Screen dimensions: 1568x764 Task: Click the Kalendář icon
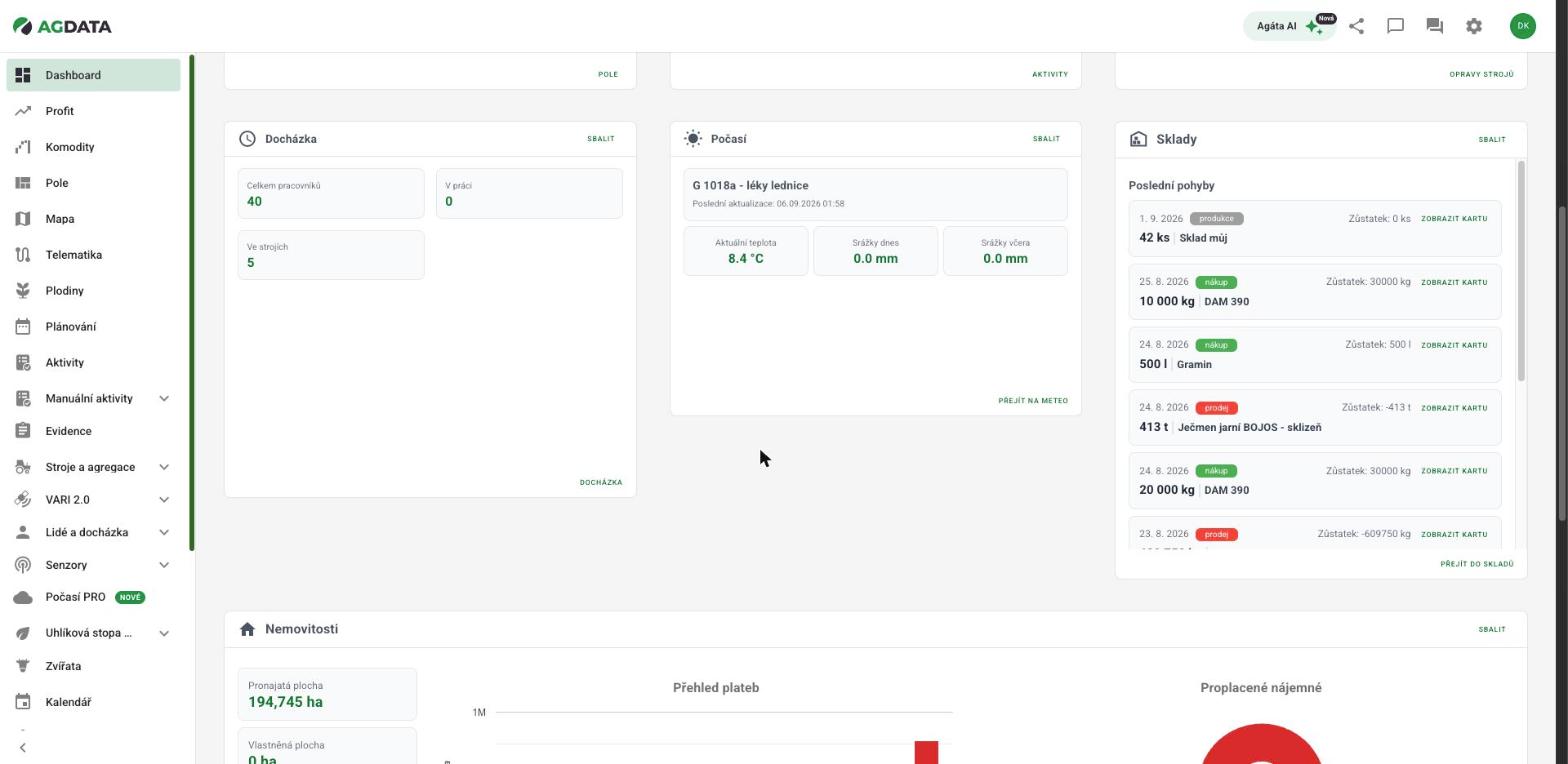coord(23,702)
